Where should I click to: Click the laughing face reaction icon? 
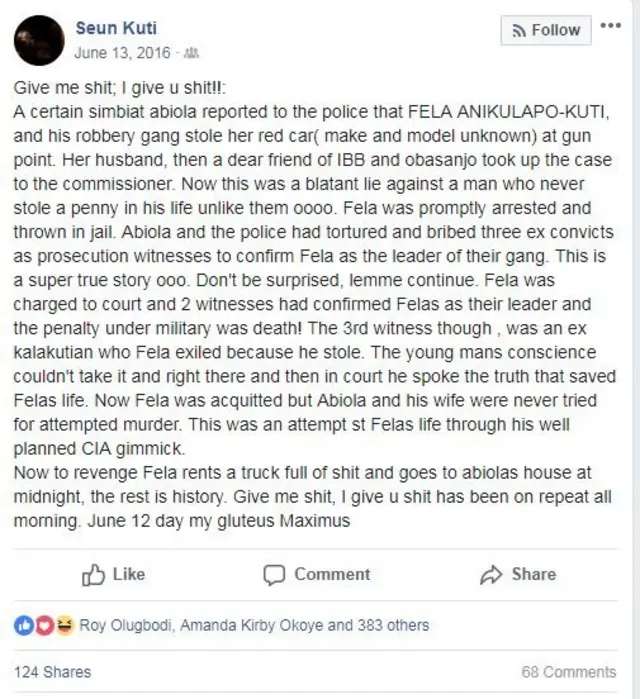click(64, 625)
